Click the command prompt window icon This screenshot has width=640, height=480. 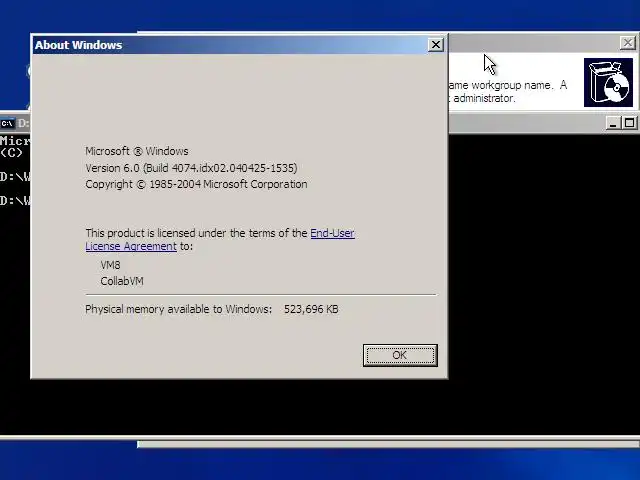[x=7, y=123]
